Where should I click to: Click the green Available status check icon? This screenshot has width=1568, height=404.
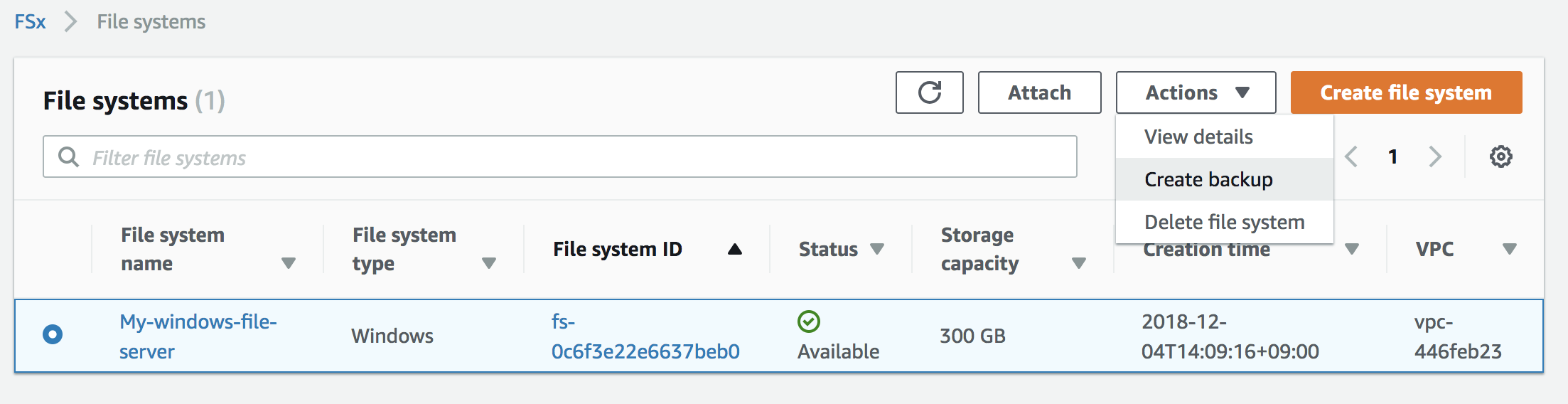pos(809,321)
